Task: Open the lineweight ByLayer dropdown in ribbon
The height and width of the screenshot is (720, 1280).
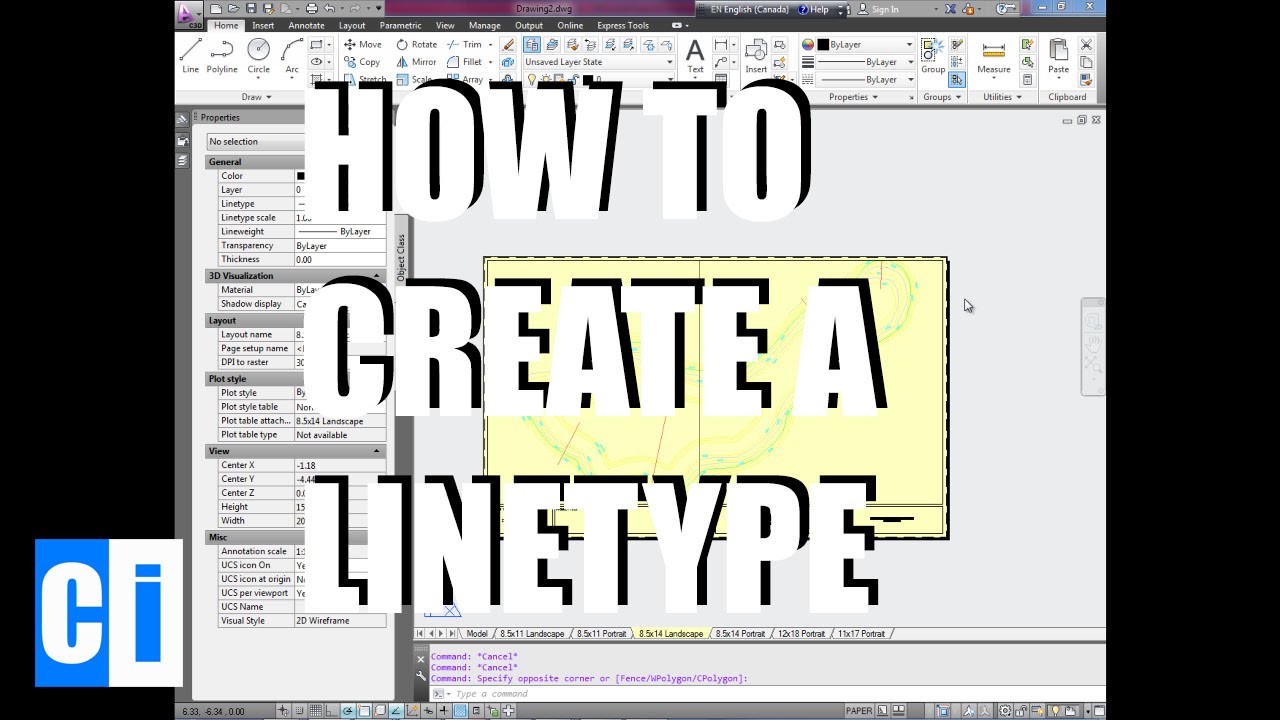Action: click(866, 62)
